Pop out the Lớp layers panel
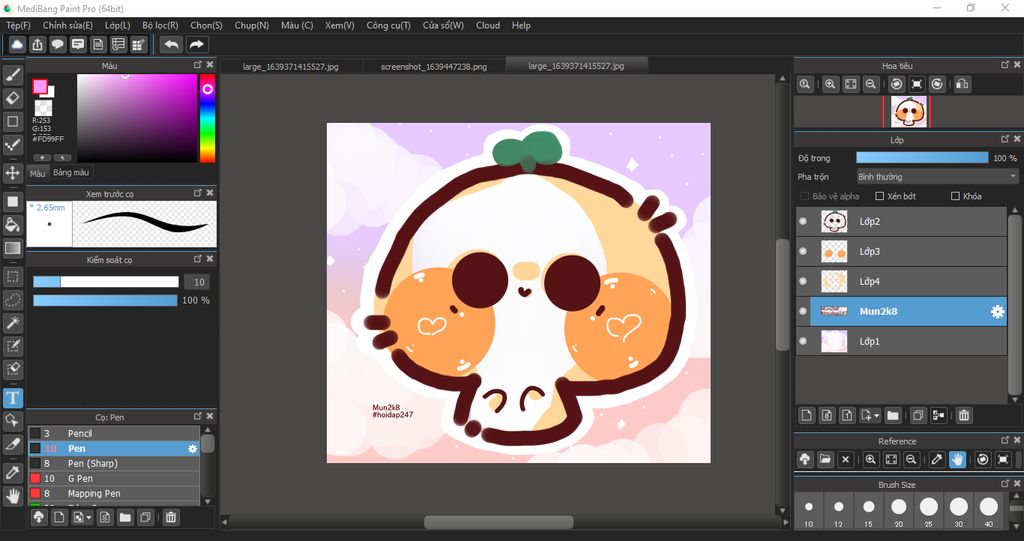The height and width of the screenshot is (541, 1024). click(x=1005, y=139)
